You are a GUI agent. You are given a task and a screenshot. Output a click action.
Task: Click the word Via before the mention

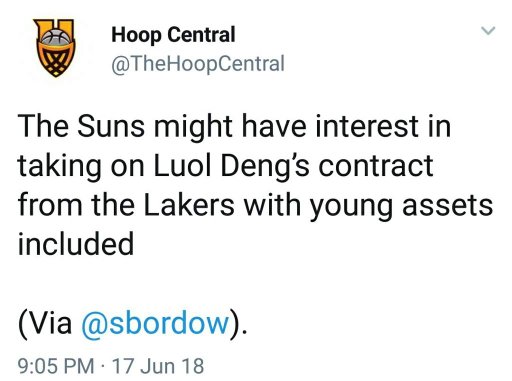pyautogui.click(x=49, y=323)
